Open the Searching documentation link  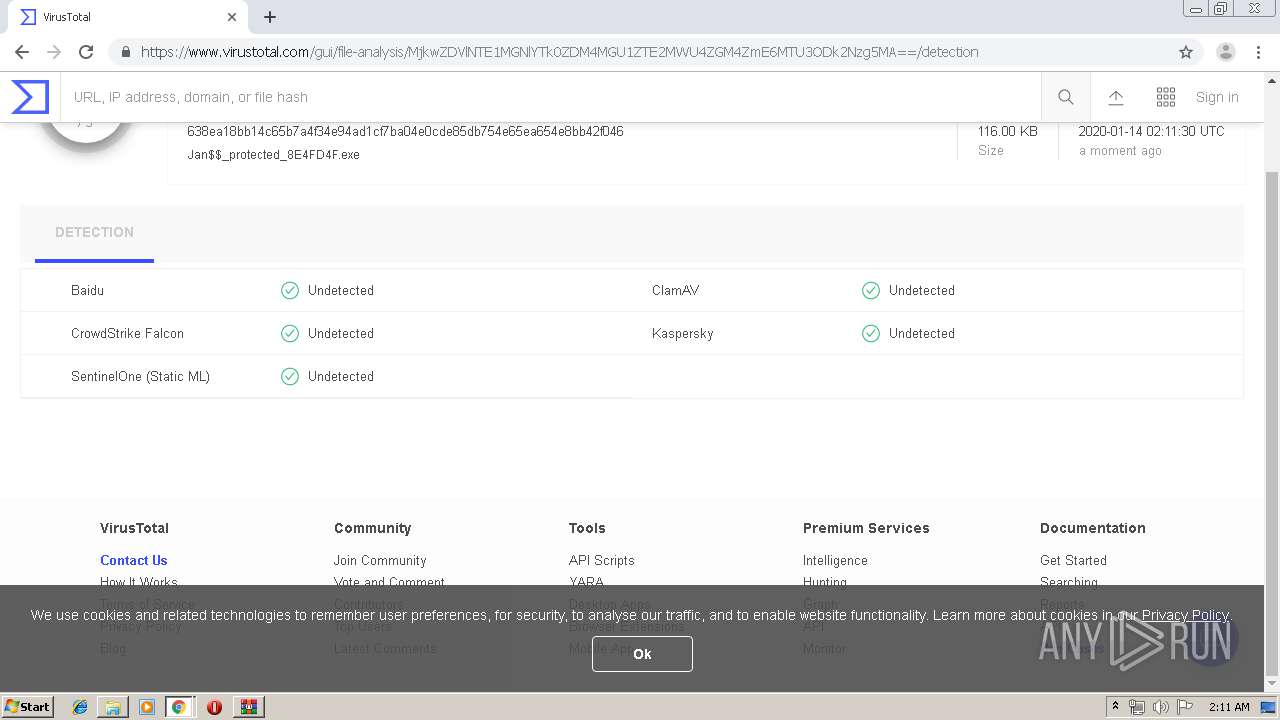pyautogui.click(x=1069, y=581)
